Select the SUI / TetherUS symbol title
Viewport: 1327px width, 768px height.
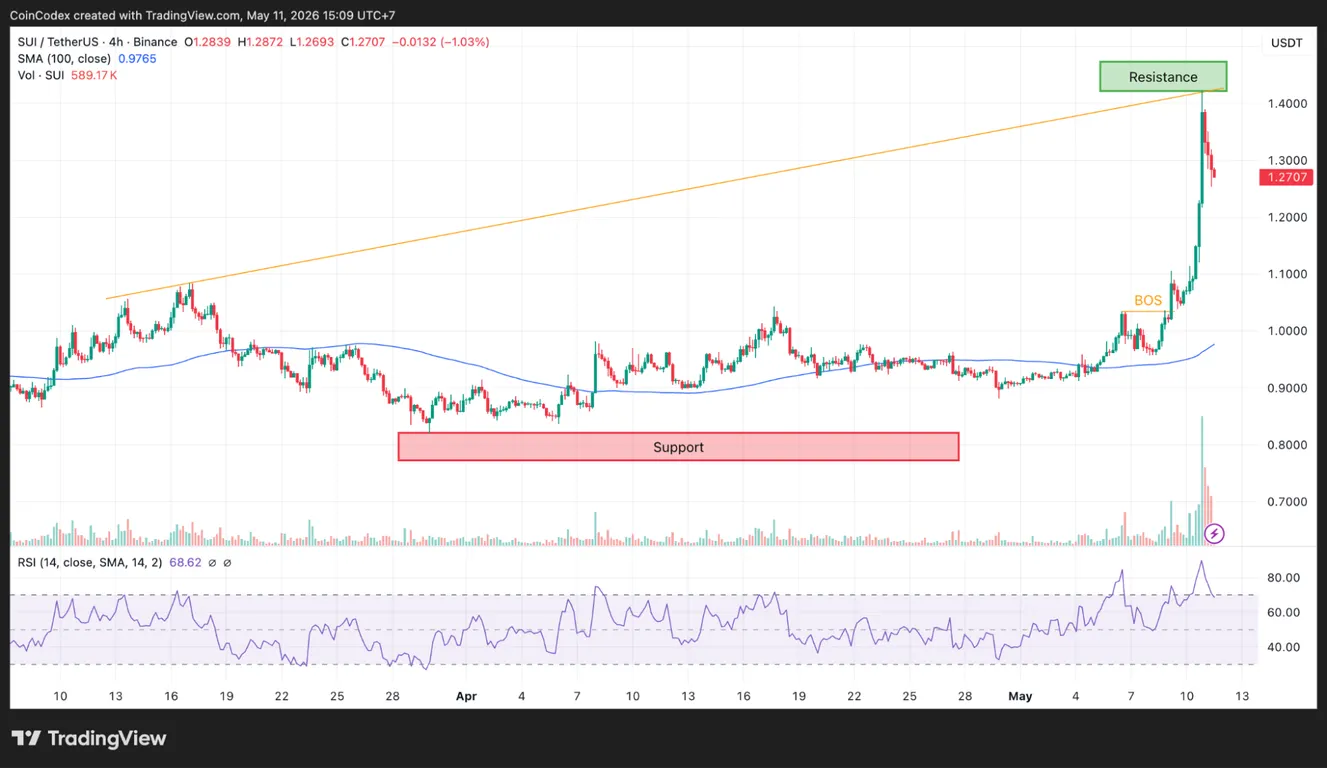(x=97, y=42)
